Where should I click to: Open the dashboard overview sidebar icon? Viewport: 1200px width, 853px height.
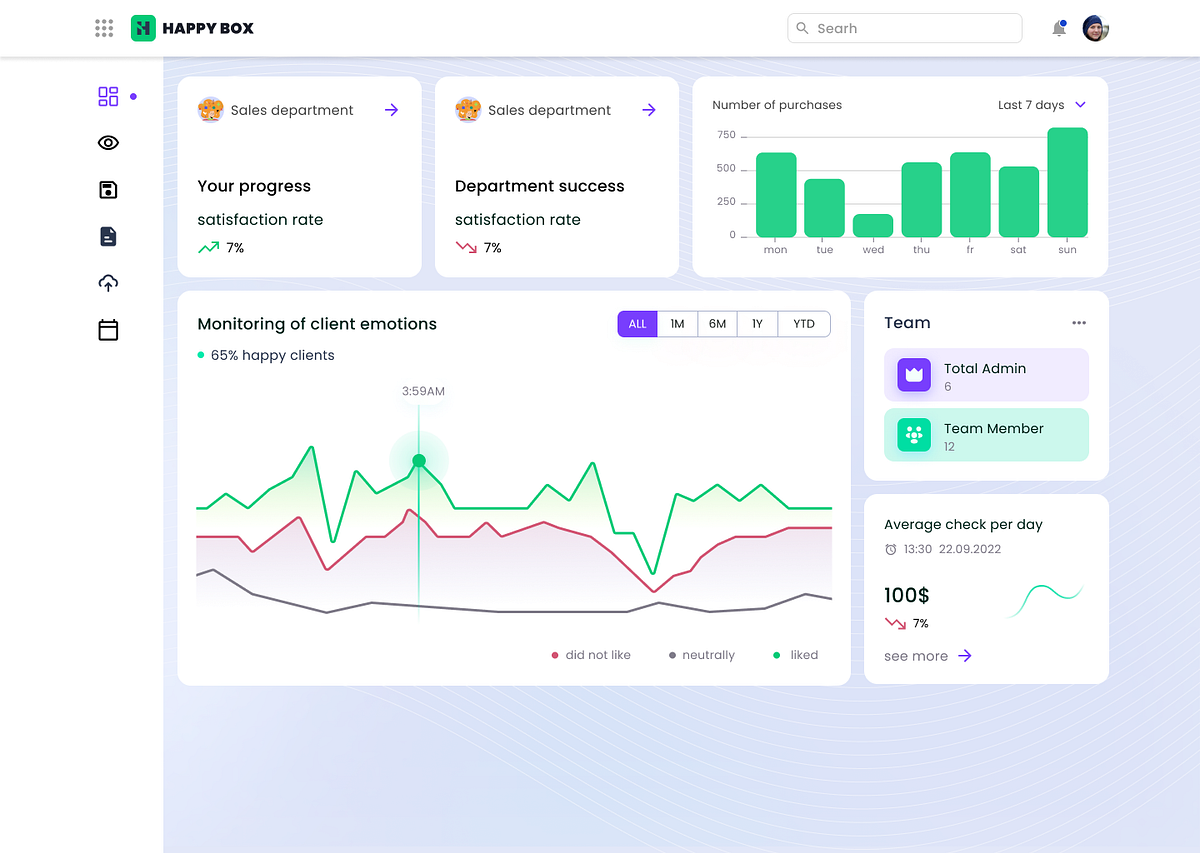[108, 96]
